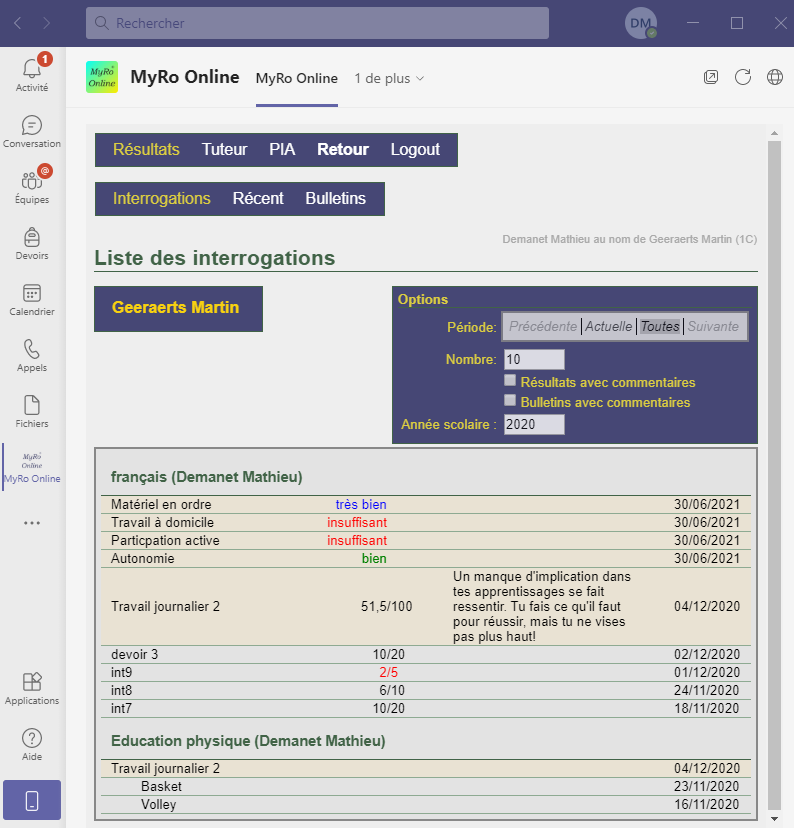Select the Actuelle period option
The width and height of the screenshot is (794, 828).
(x=608, y=326)
